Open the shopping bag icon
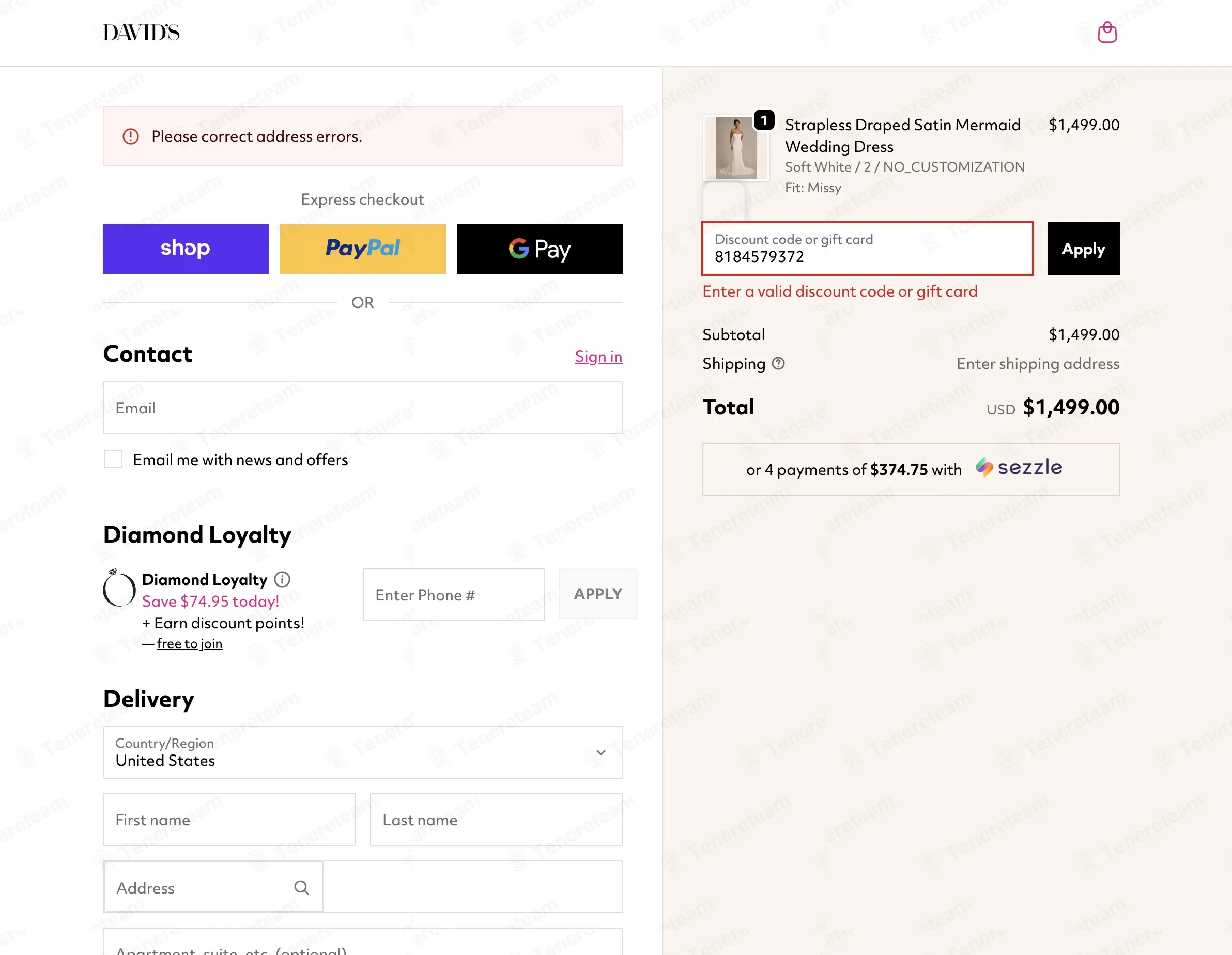 pos(1107,33)
